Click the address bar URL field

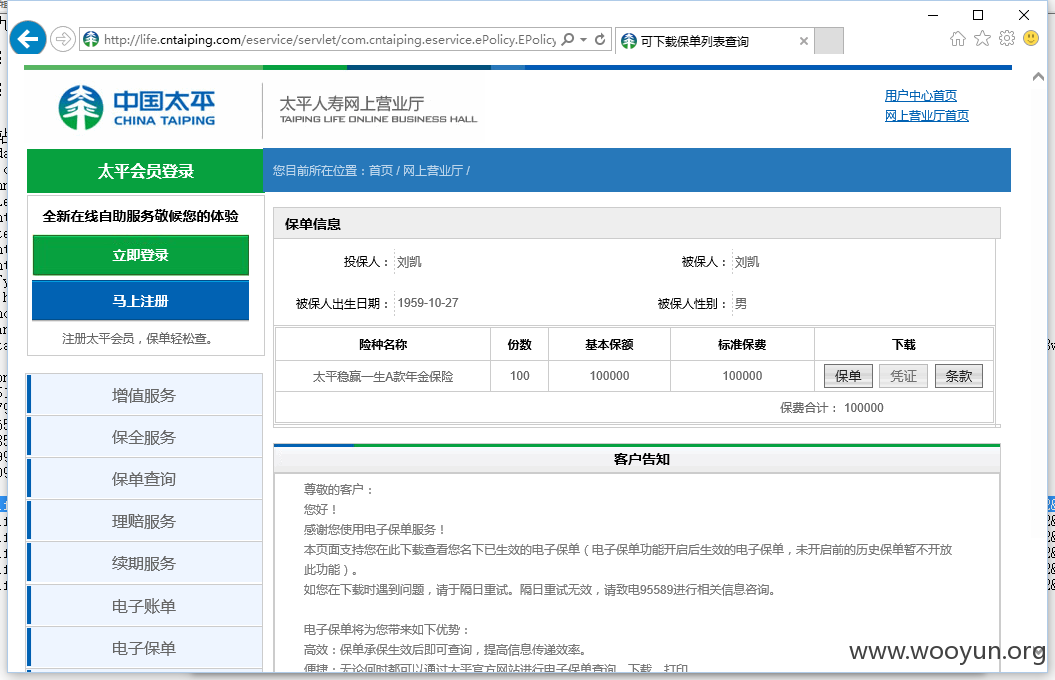click(x=330, y=40)
